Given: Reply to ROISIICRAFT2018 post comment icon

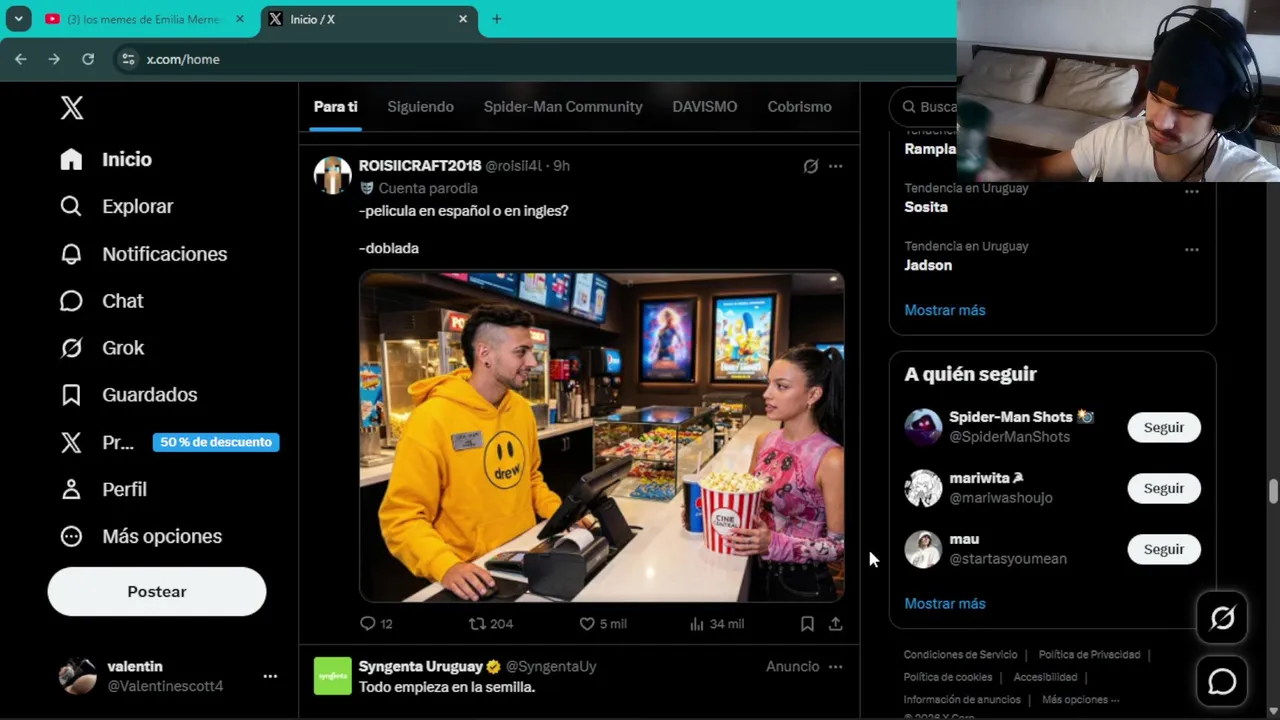Looking at the screenshot, I should [367, 623].
